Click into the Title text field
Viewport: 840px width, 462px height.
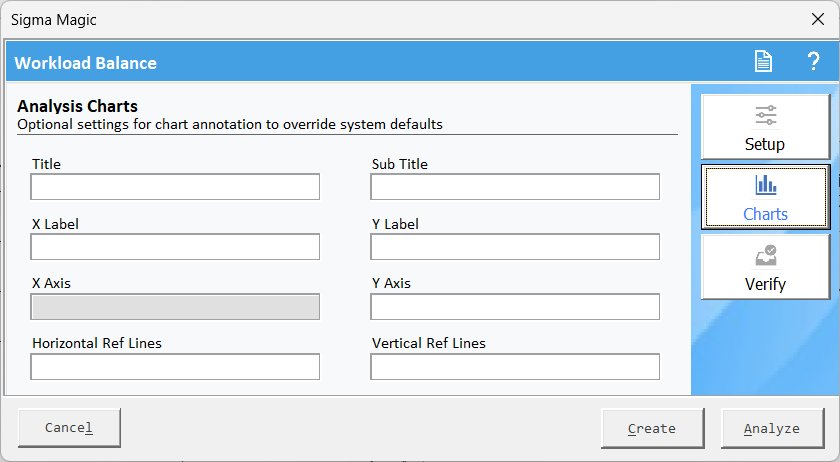pos(175,187)
